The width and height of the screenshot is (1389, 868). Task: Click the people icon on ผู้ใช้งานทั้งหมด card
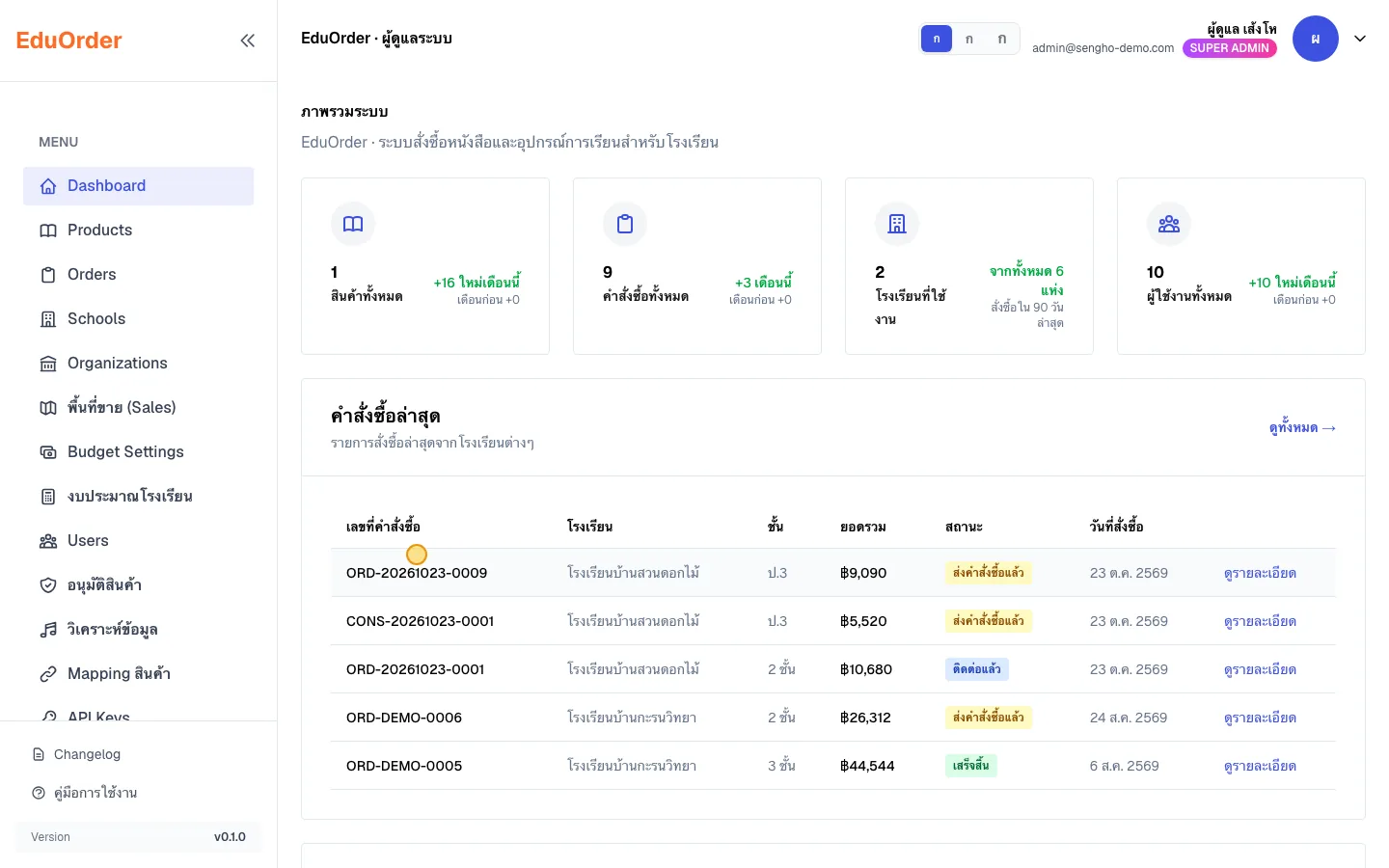tap(1169, 224)
